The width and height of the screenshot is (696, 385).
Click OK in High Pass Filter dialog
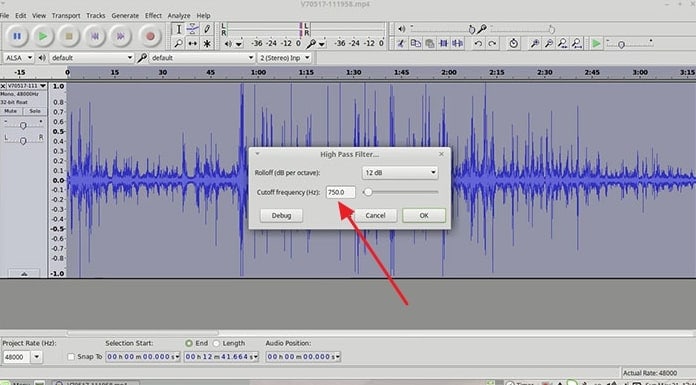point(424,215)
